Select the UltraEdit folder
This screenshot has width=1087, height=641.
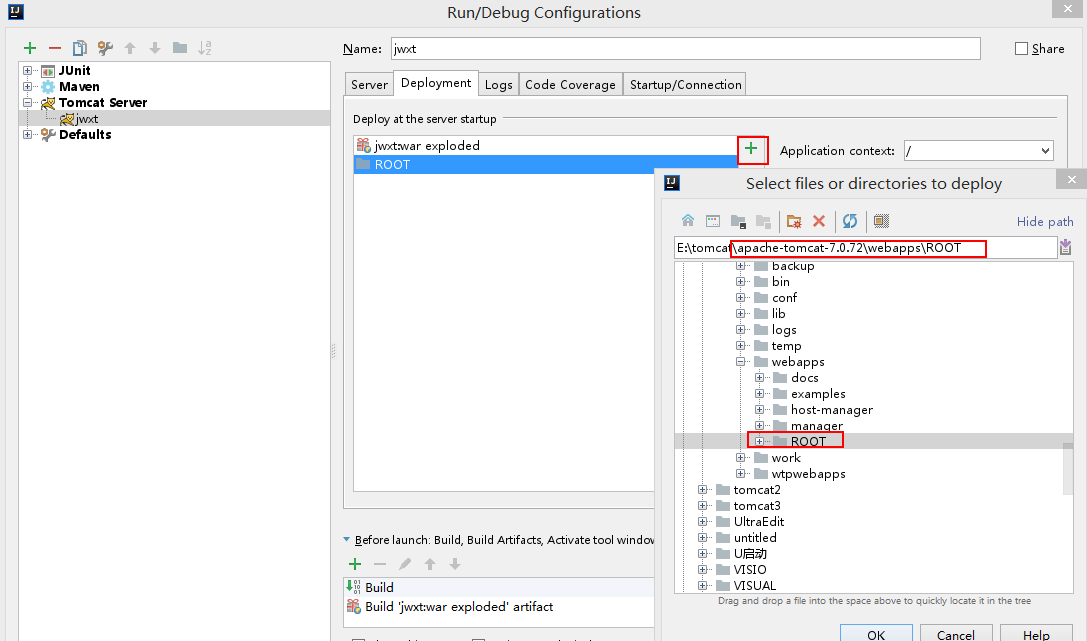[x=758, y=522]
